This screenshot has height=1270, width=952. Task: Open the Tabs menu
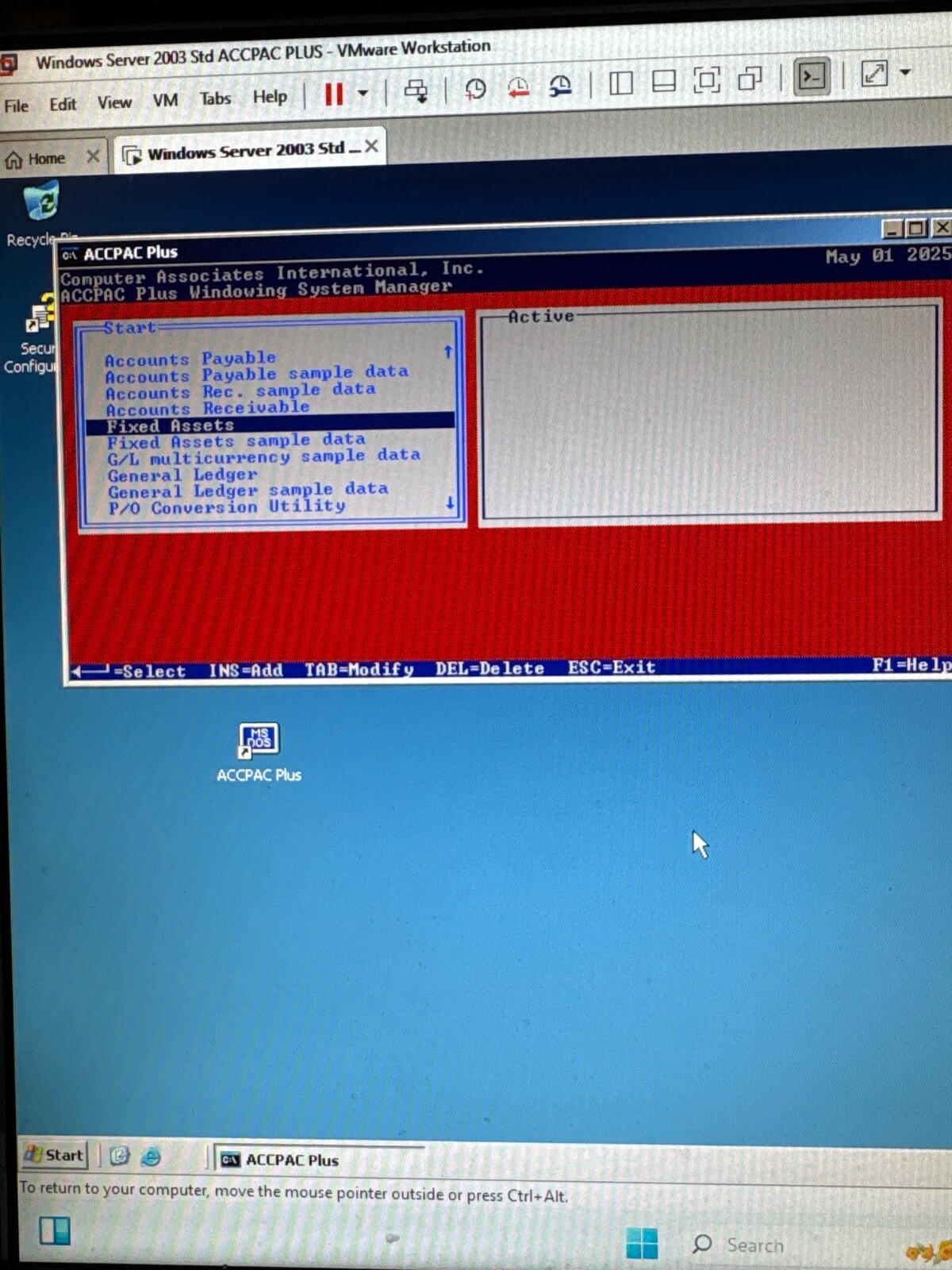point(215,98)
